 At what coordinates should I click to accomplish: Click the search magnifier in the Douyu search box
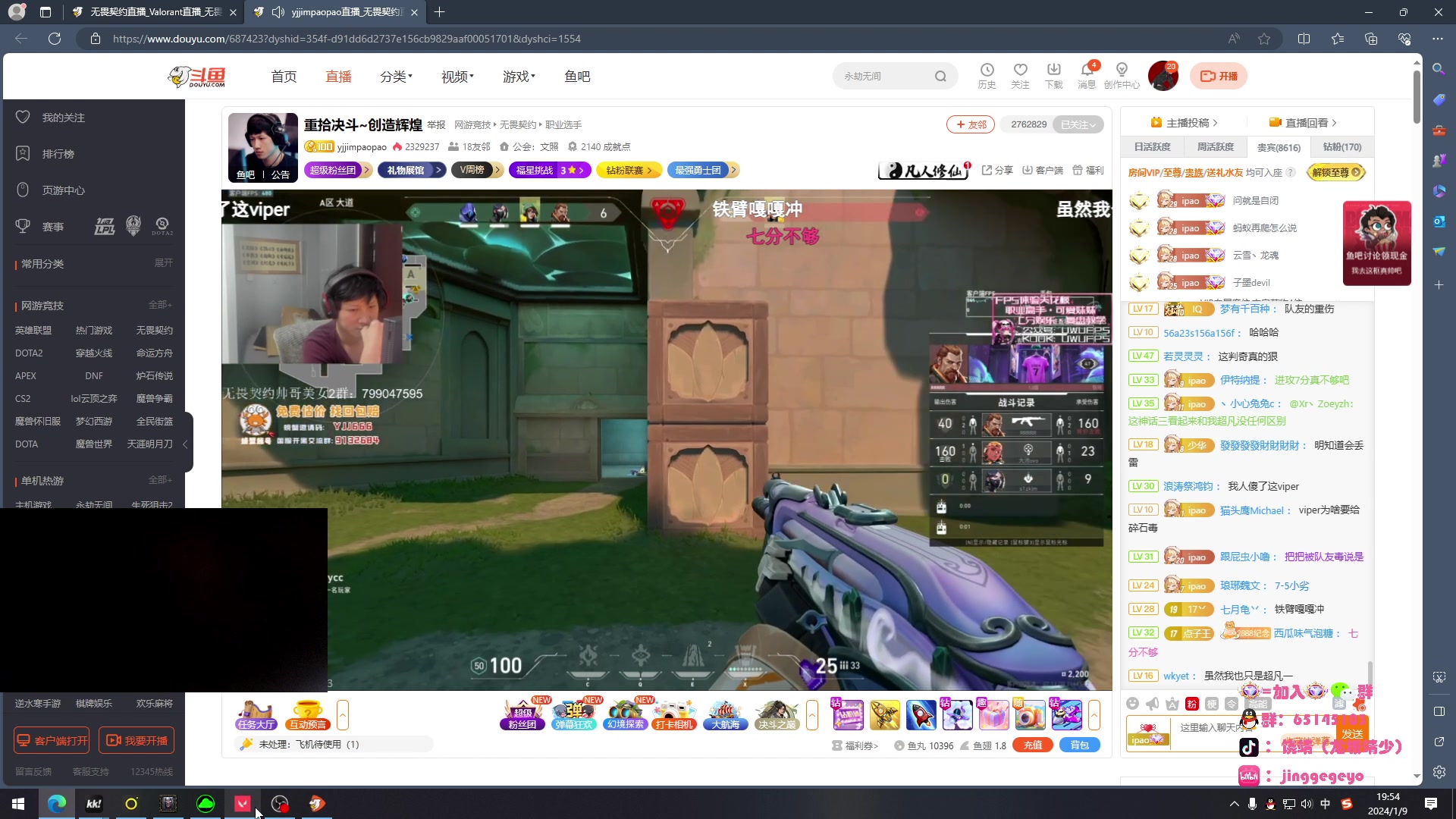[940, 76]
